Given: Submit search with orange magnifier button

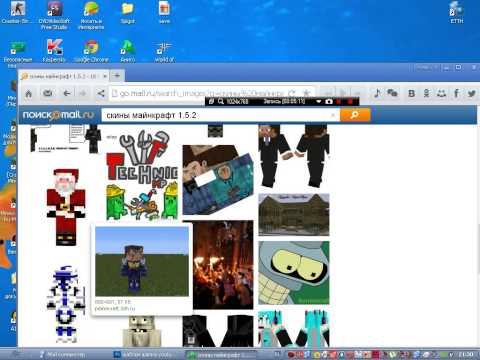Looking at the screenshot, I should click(355, 115).
